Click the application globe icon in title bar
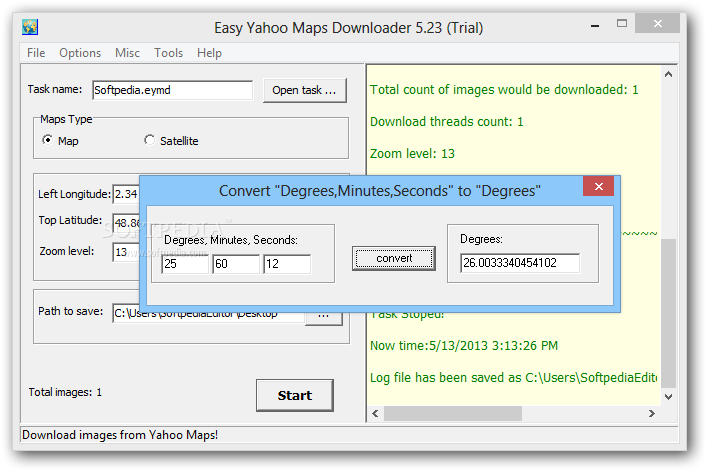Image resolution: width=707 pixels, height=471 pixels. click(x=30, y=27)
